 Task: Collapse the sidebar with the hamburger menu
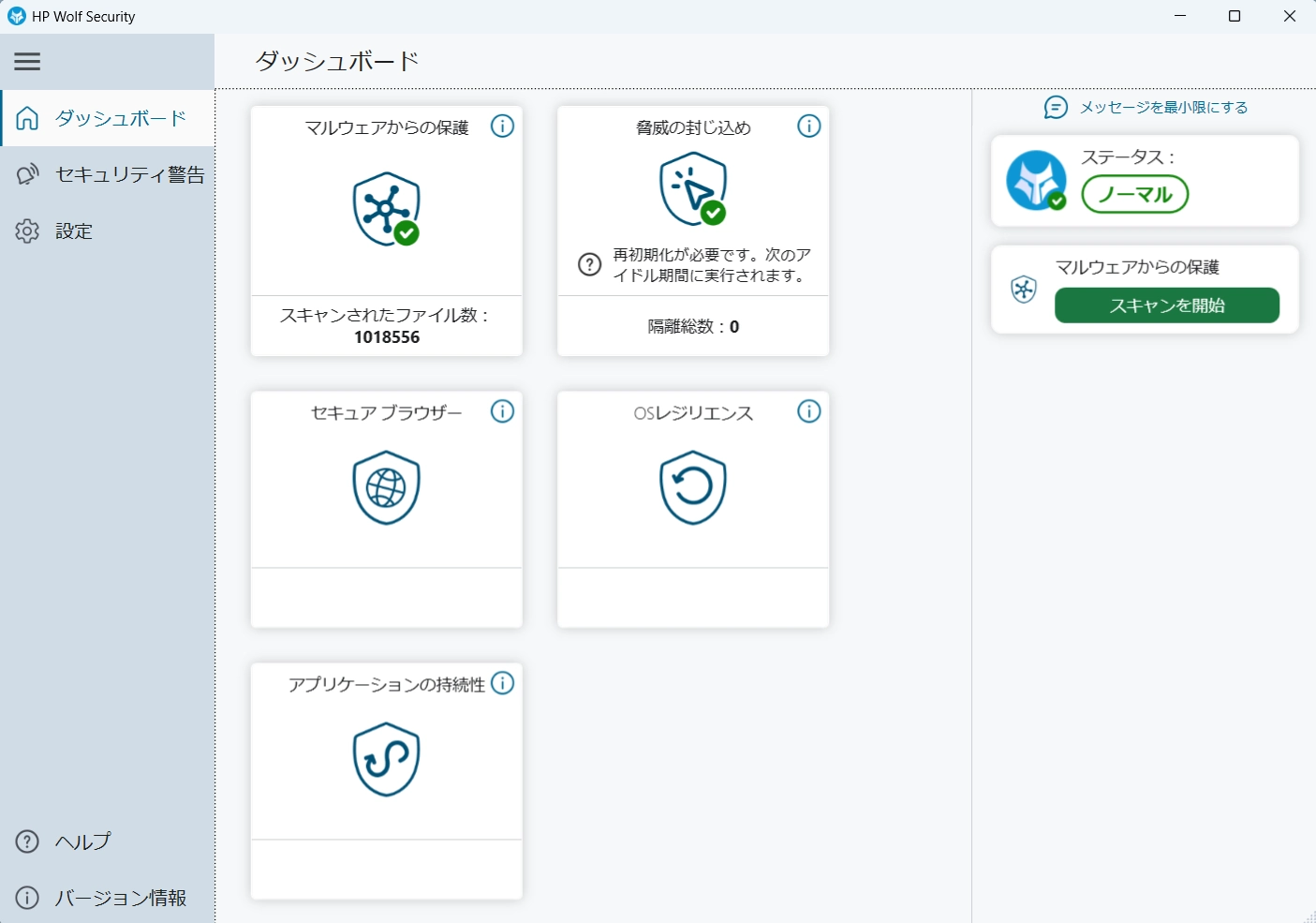click(27, 62)
